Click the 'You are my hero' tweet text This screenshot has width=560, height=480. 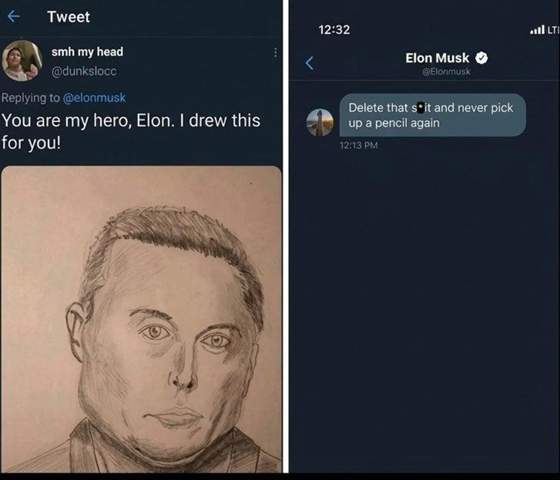click(131, 131)
